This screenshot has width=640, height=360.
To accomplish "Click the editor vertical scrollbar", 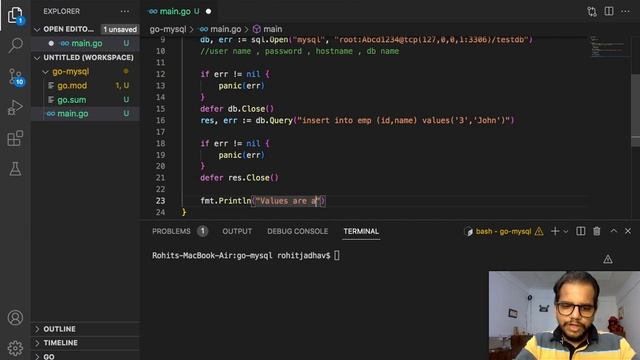I will [636, 110].
